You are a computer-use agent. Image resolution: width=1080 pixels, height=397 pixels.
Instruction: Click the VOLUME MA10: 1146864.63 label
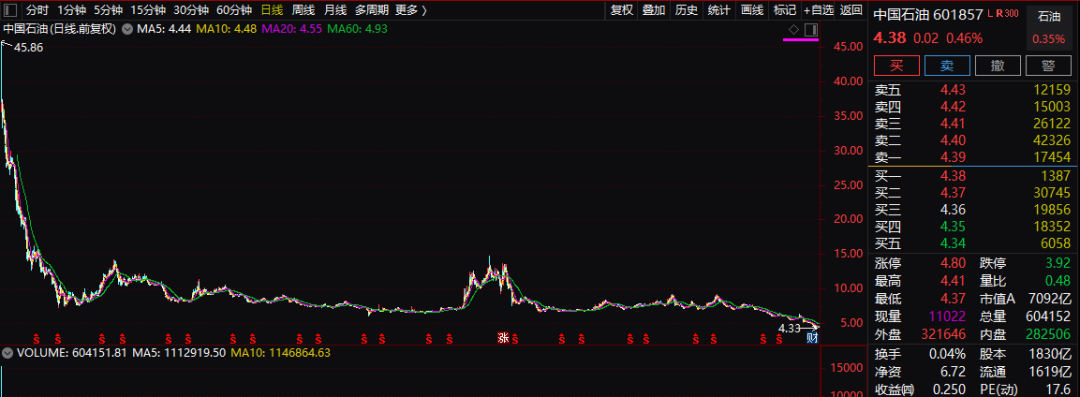coord(280,353)
